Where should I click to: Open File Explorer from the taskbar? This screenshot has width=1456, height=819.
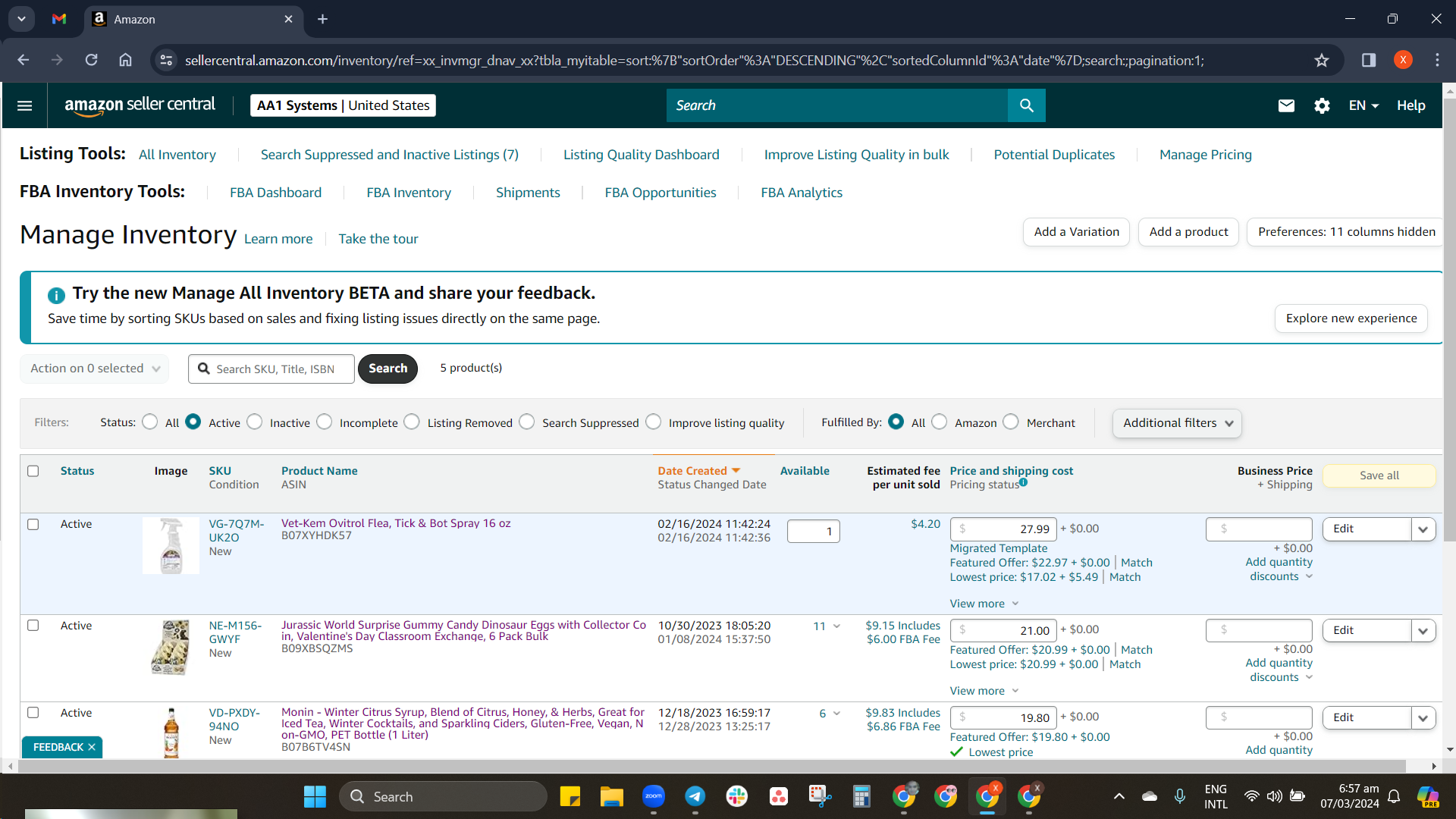pos(611,796)
